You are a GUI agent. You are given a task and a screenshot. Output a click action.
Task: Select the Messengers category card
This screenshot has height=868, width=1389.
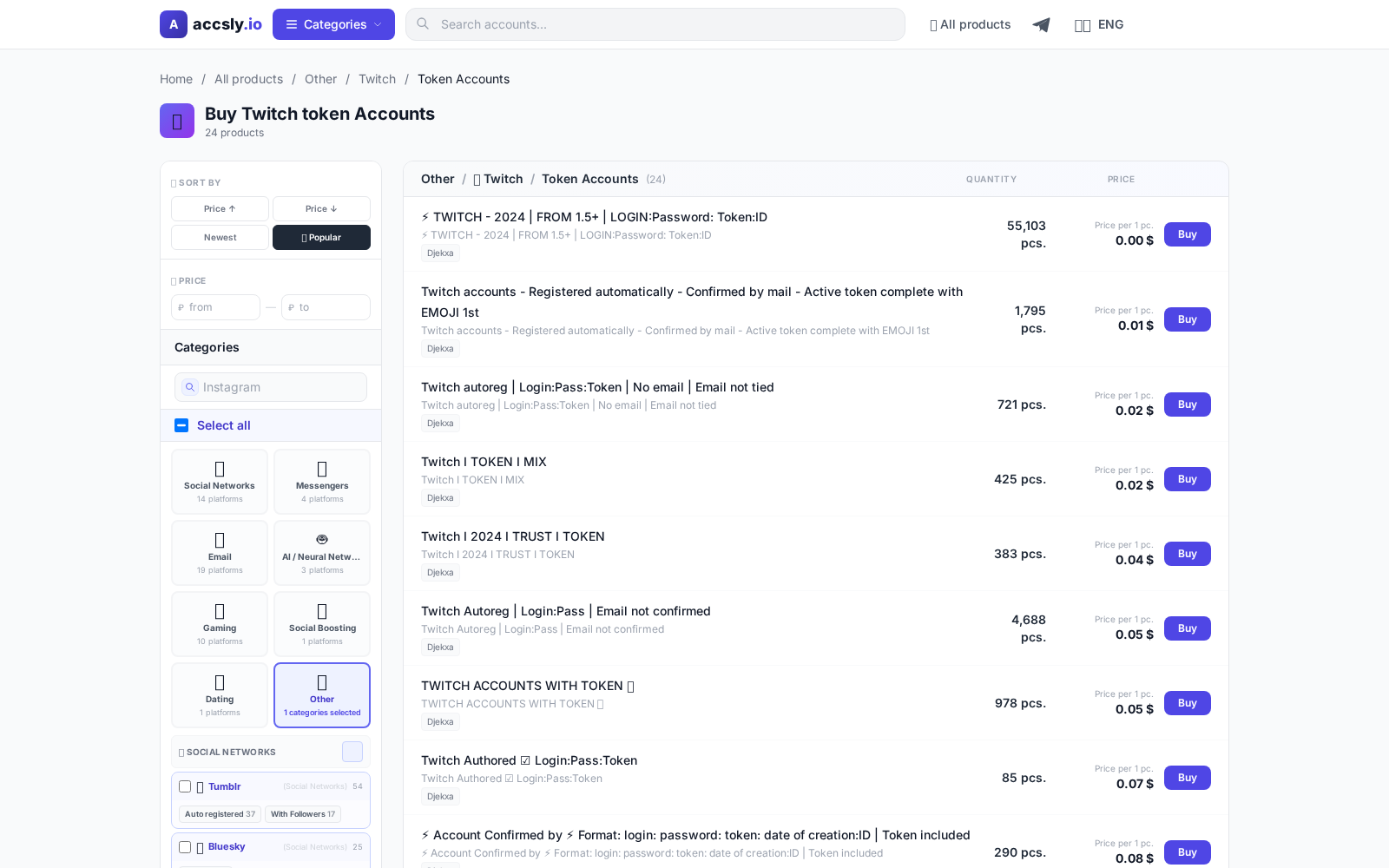[x=322, y=482]
